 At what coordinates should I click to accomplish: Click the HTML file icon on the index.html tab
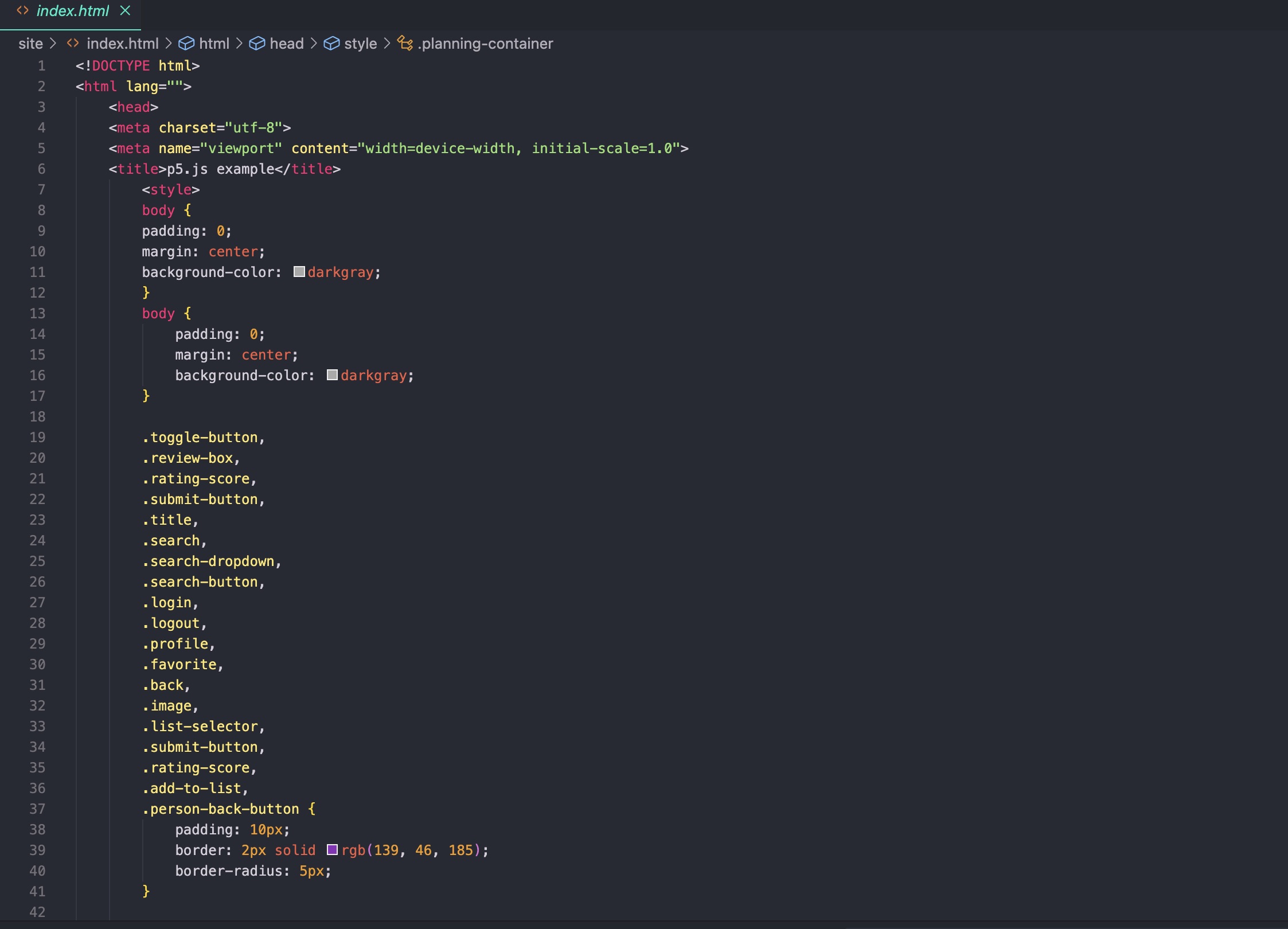[x=22, y=10]
